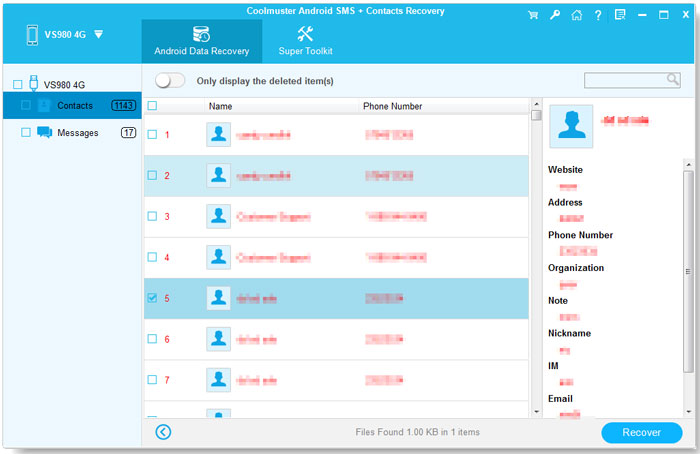Click avatar icon of contact row 2

tap(218, 175)
